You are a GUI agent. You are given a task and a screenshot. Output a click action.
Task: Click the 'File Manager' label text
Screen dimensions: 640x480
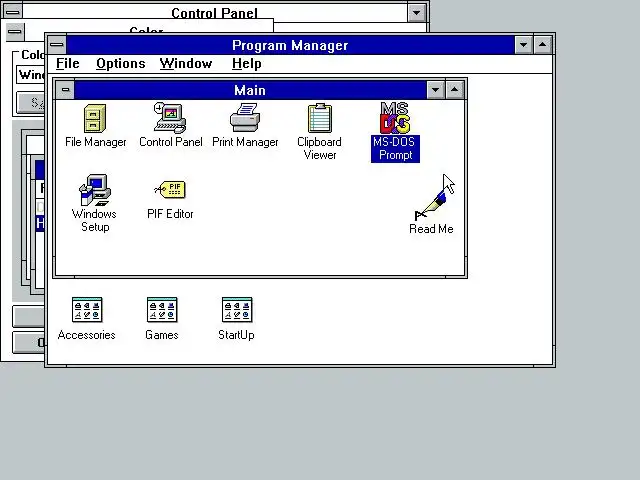(96, 142)
